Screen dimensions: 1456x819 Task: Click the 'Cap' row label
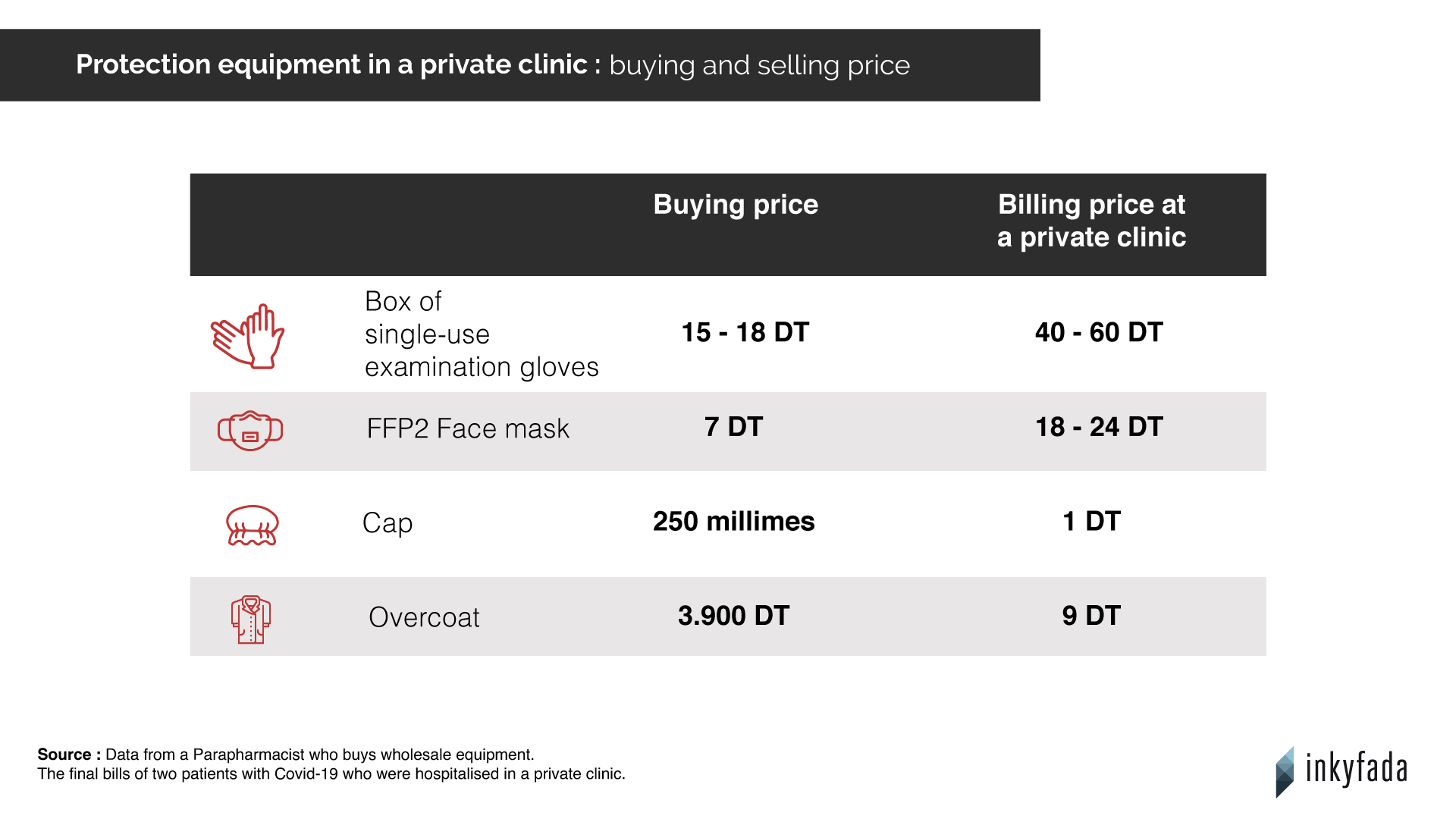click(x=388, y=523)
